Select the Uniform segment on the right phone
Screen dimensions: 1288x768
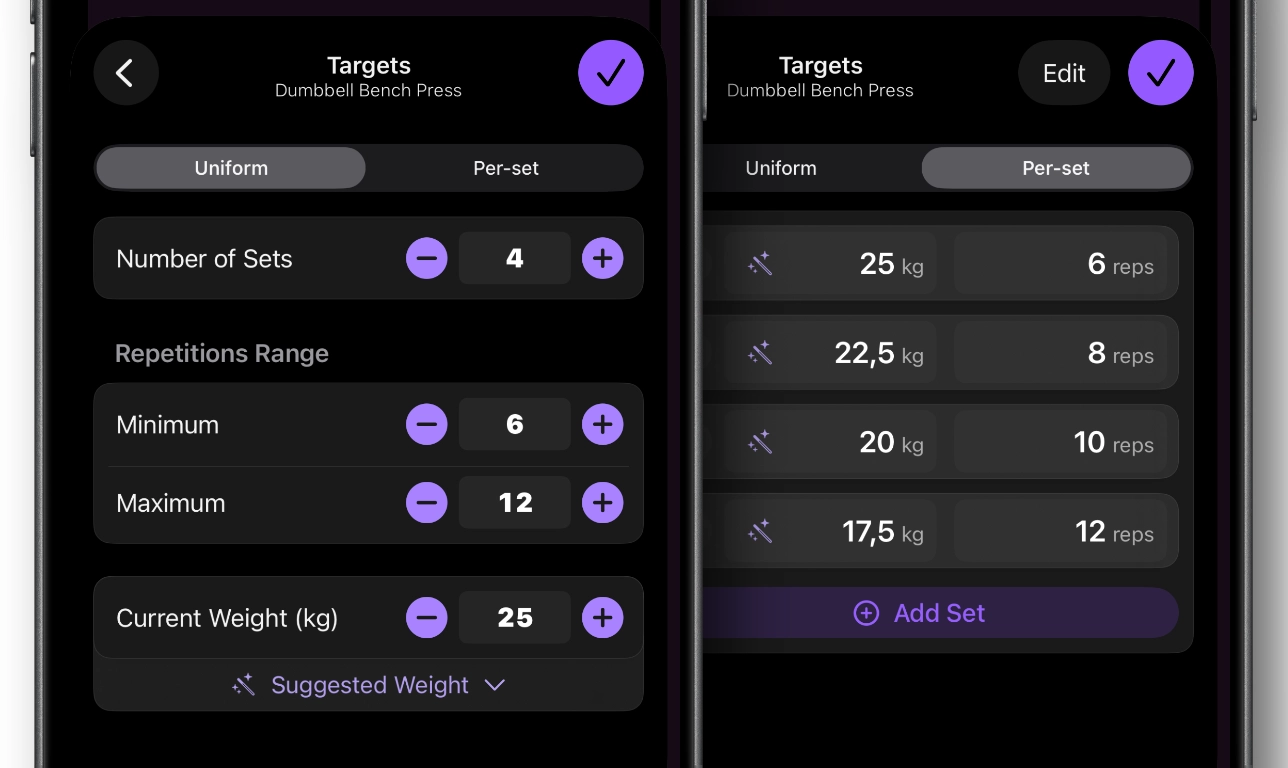(781, 168)
